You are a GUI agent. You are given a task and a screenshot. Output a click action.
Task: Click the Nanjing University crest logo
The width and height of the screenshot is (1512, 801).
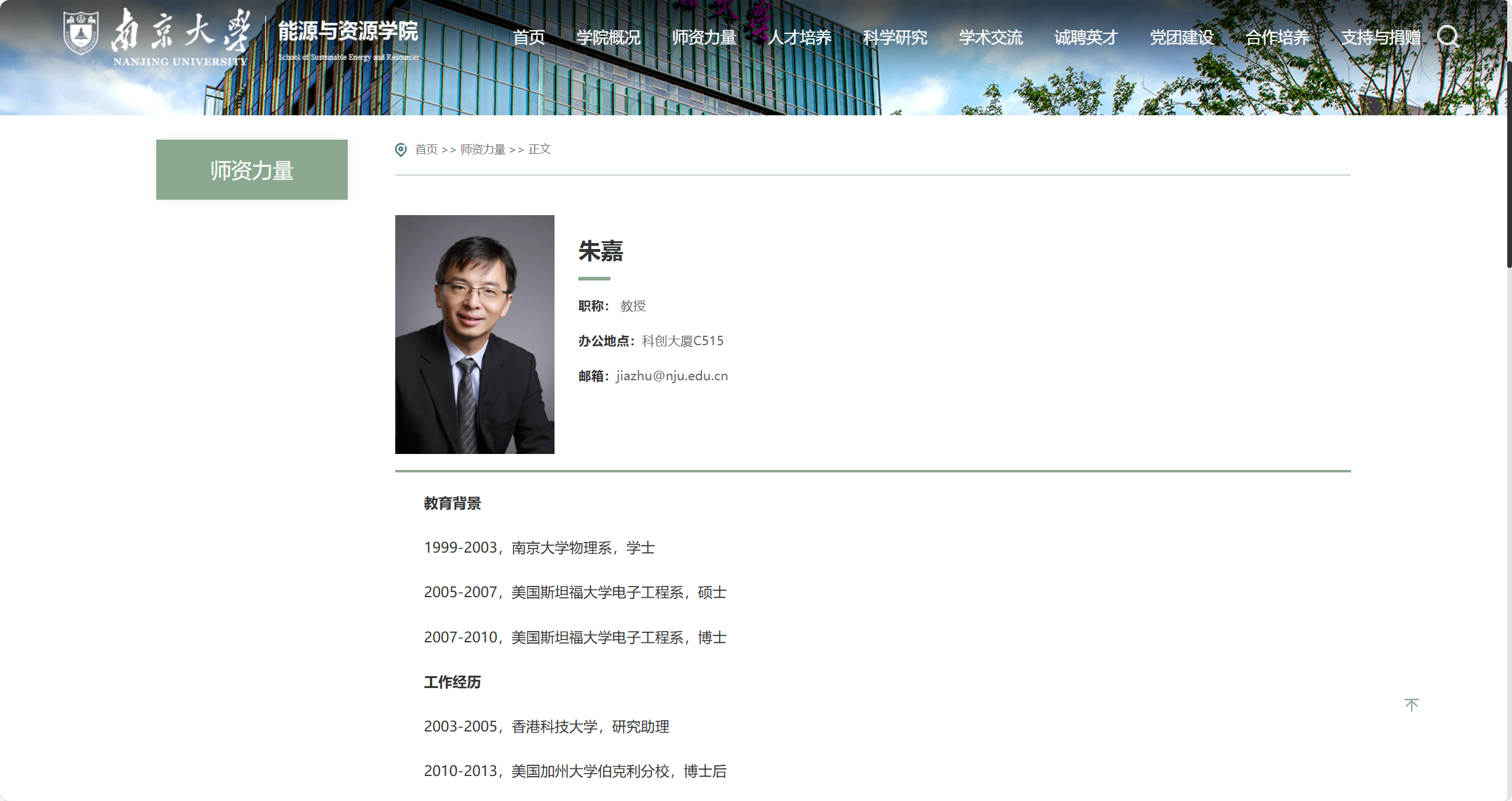81,34
